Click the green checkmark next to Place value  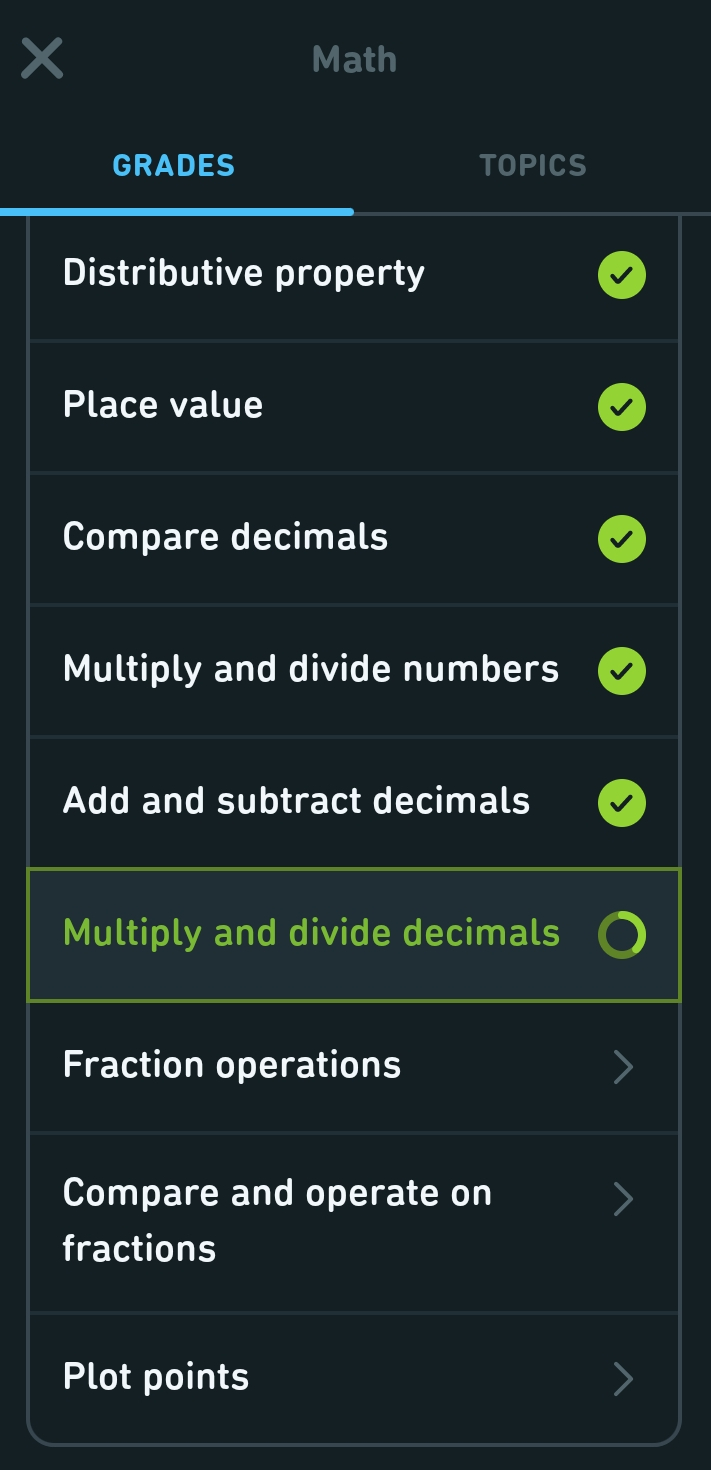(621, 407)
